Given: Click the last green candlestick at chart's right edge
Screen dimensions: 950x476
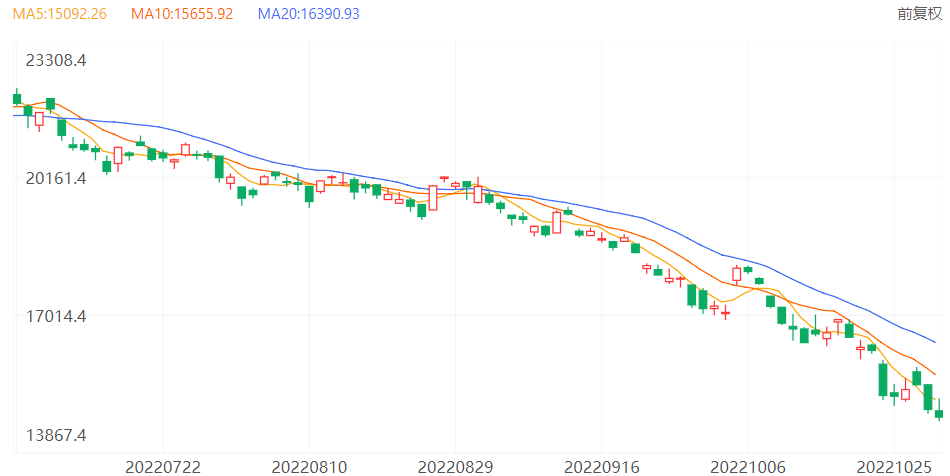Looking at the screenshot, I should tap(939, 414).
